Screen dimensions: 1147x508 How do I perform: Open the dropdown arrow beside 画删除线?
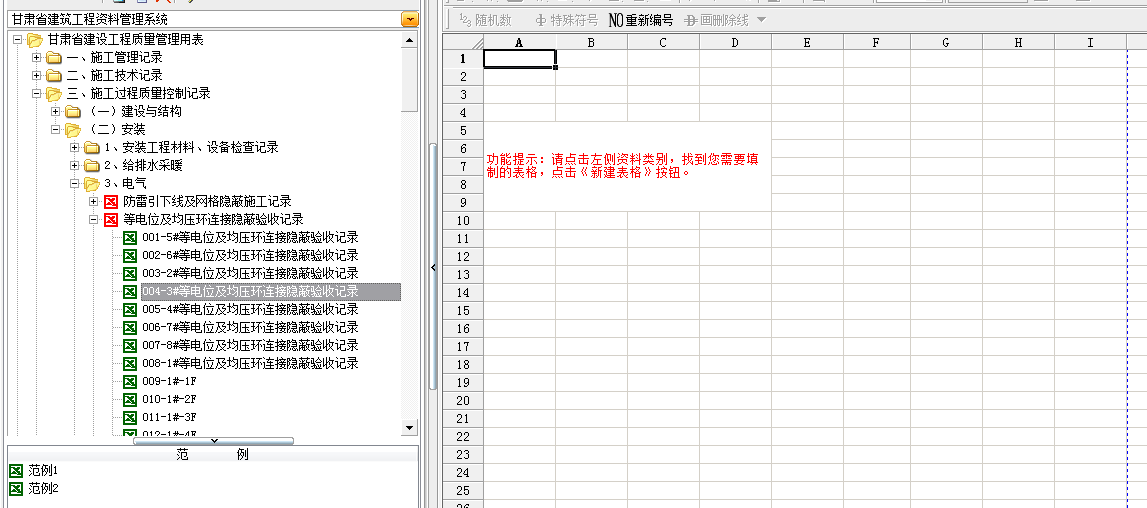761,20
